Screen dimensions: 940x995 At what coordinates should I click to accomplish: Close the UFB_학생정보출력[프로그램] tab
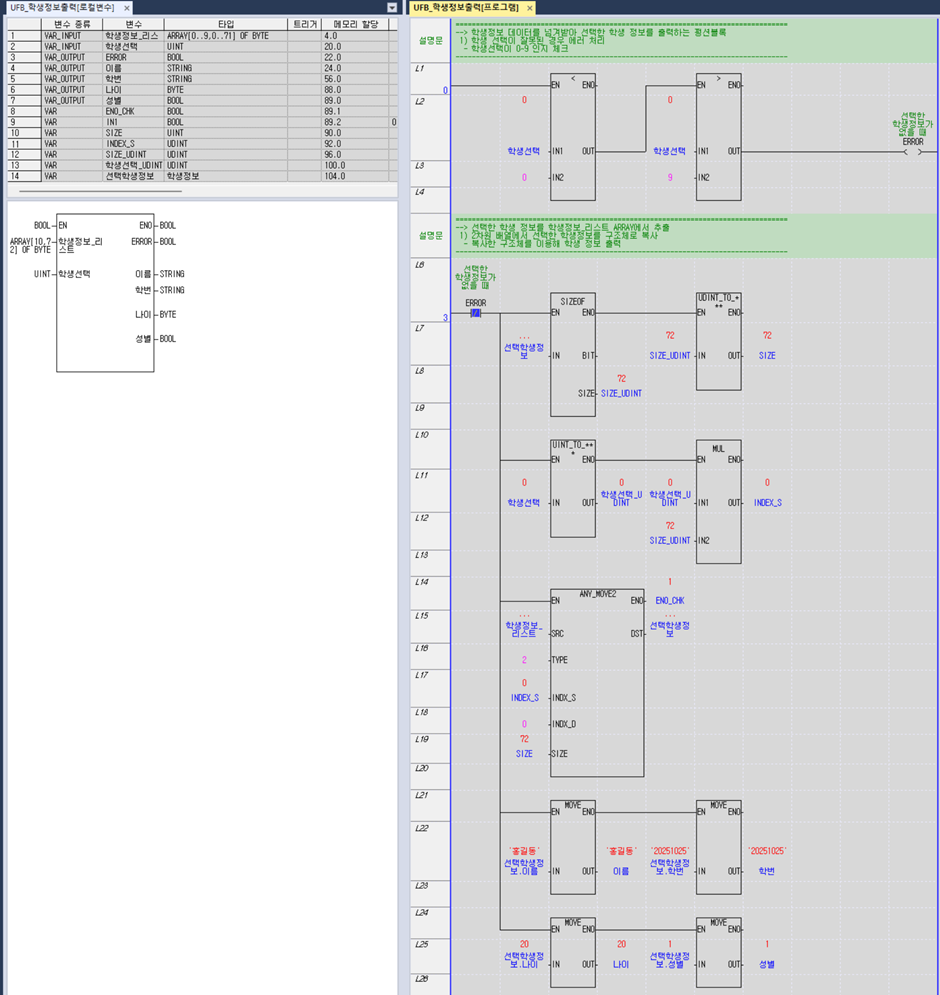click(x=529, y=8)
